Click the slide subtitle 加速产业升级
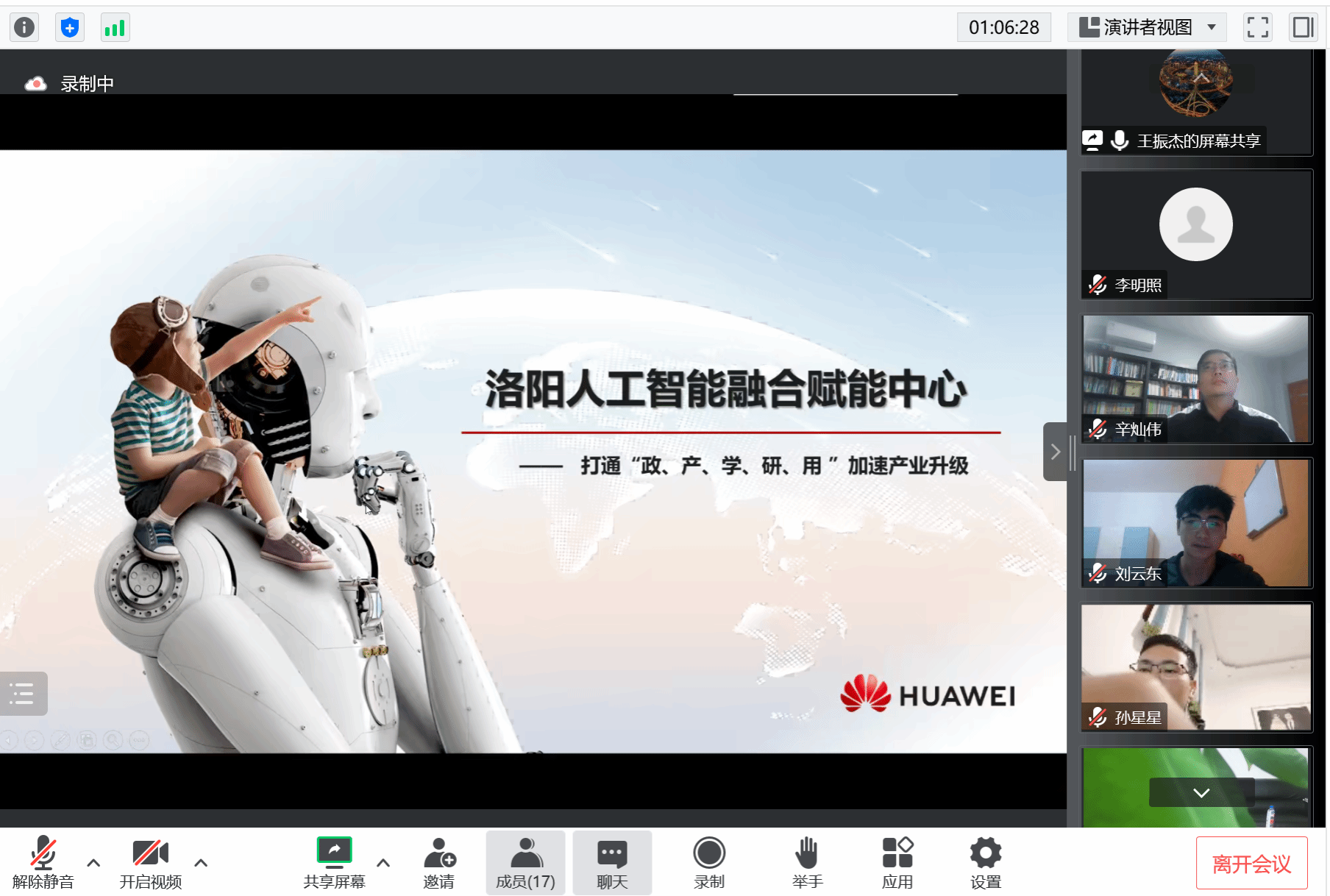 pos(908,466)
